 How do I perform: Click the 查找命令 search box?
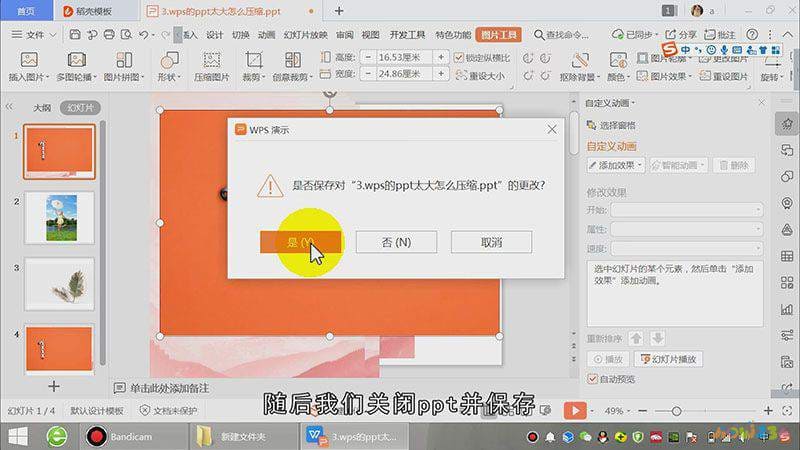[x=561, y=35]
